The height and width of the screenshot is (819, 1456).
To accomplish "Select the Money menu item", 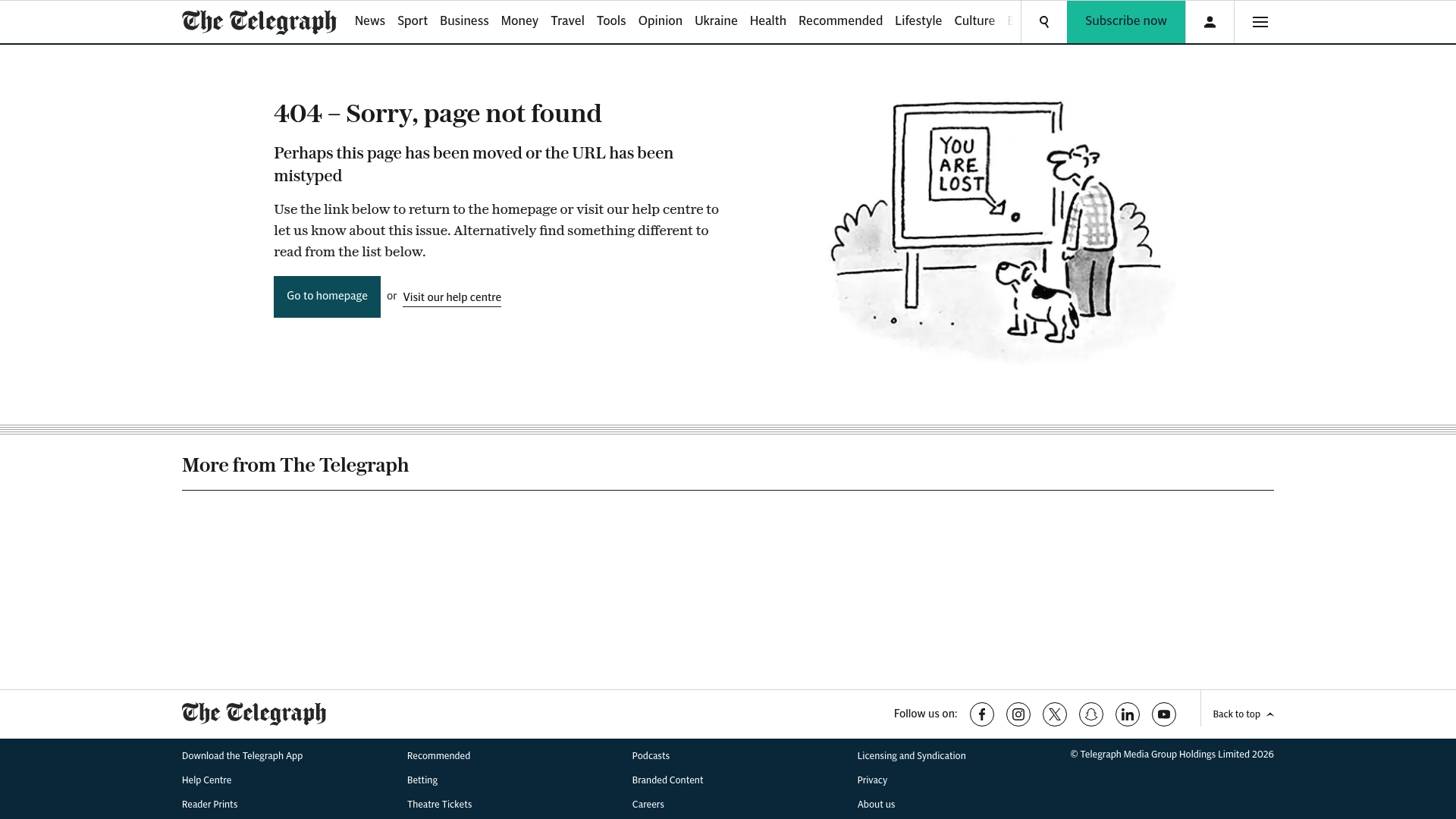I will 519,21.
